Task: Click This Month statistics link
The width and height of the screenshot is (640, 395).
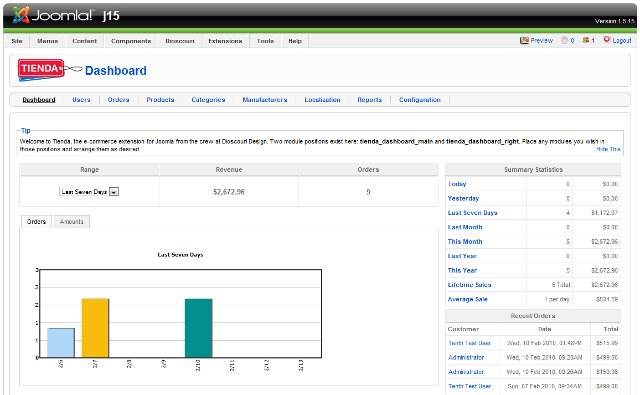Action: (465, 242)
